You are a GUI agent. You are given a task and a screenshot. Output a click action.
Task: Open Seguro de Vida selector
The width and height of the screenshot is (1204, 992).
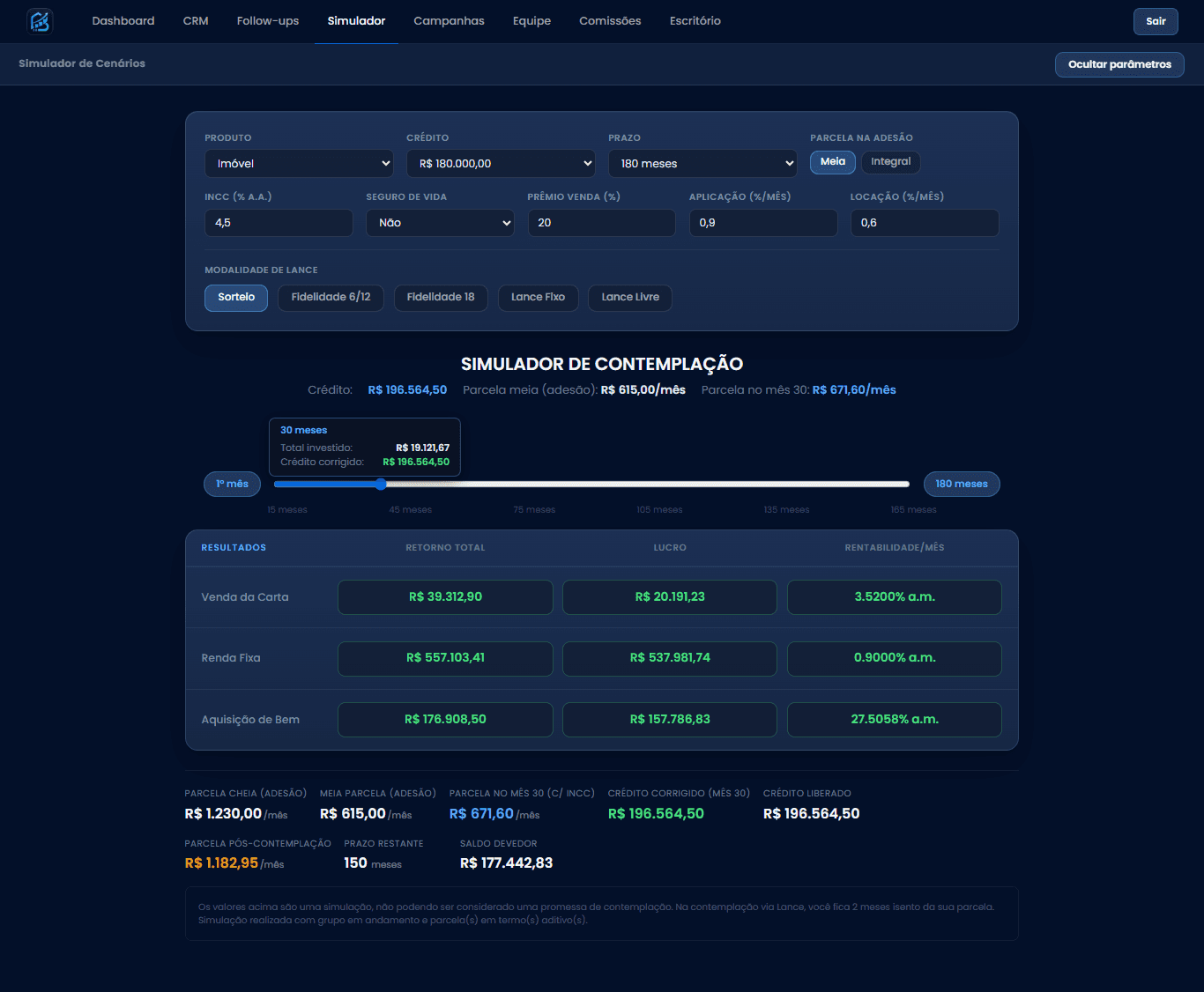tap(440, 223)
